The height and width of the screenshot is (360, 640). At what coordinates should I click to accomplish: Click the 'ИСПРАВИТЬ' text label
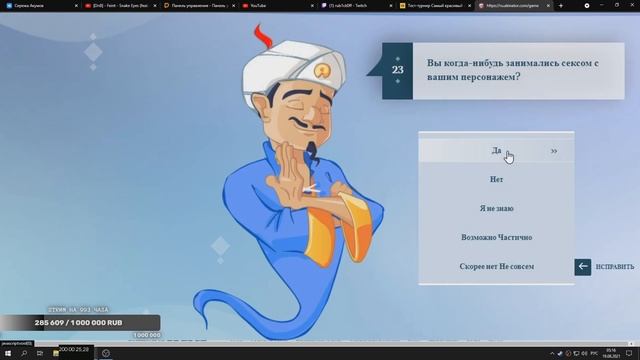pos(615,267)
